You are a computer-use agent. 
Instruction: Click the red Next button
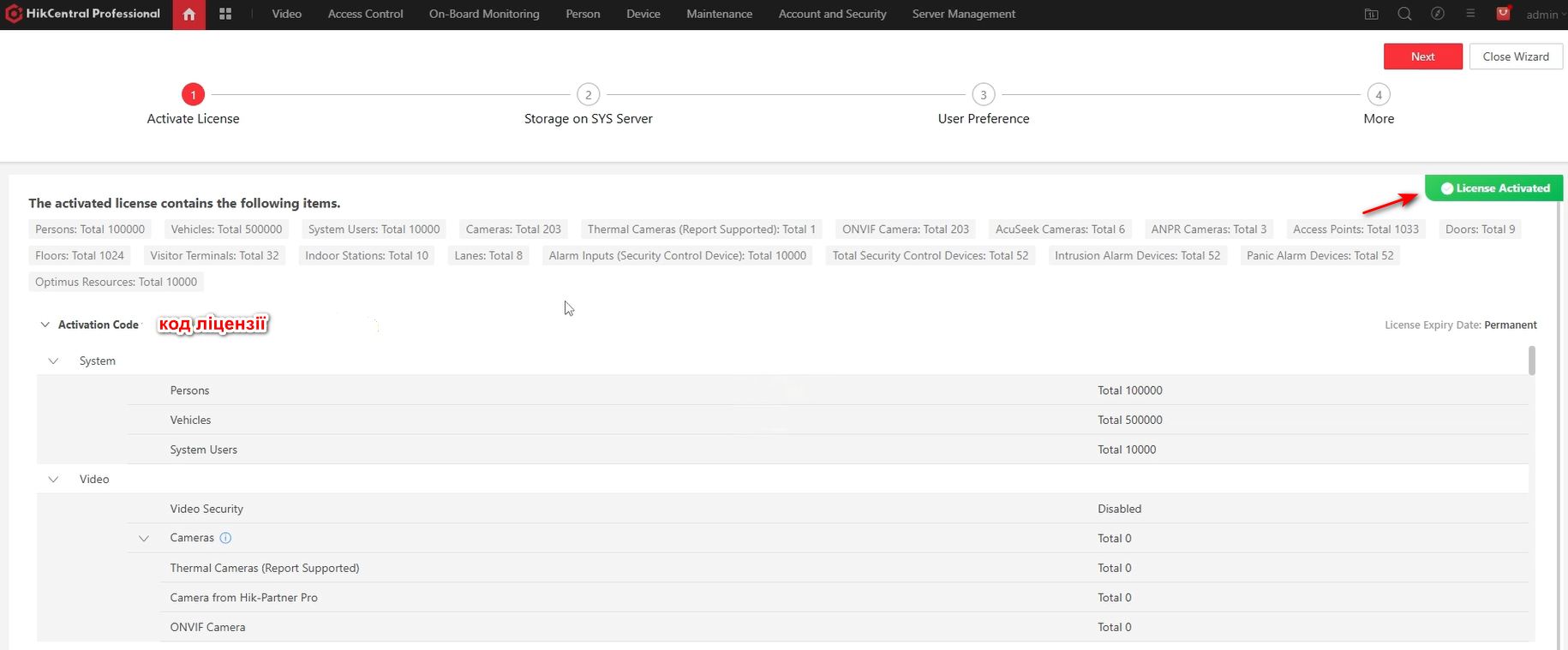click(1422, 57)
